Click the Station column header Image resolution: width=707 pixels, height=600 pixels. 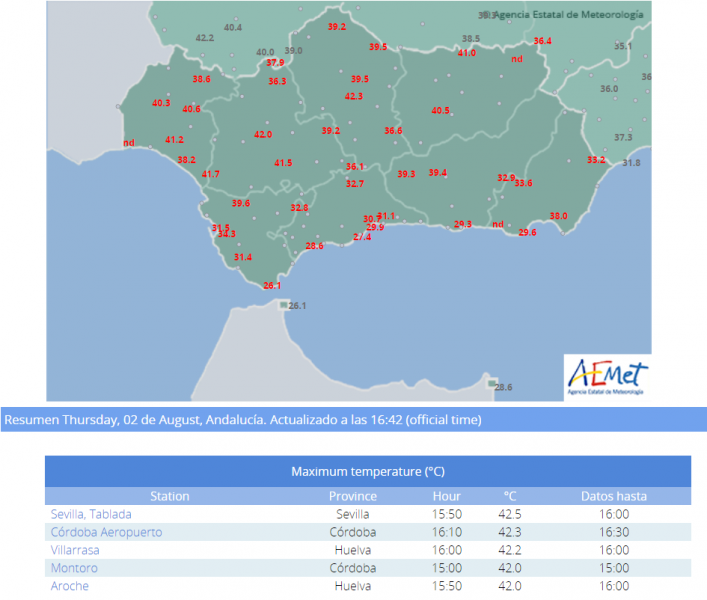click(x=170, y=496)
